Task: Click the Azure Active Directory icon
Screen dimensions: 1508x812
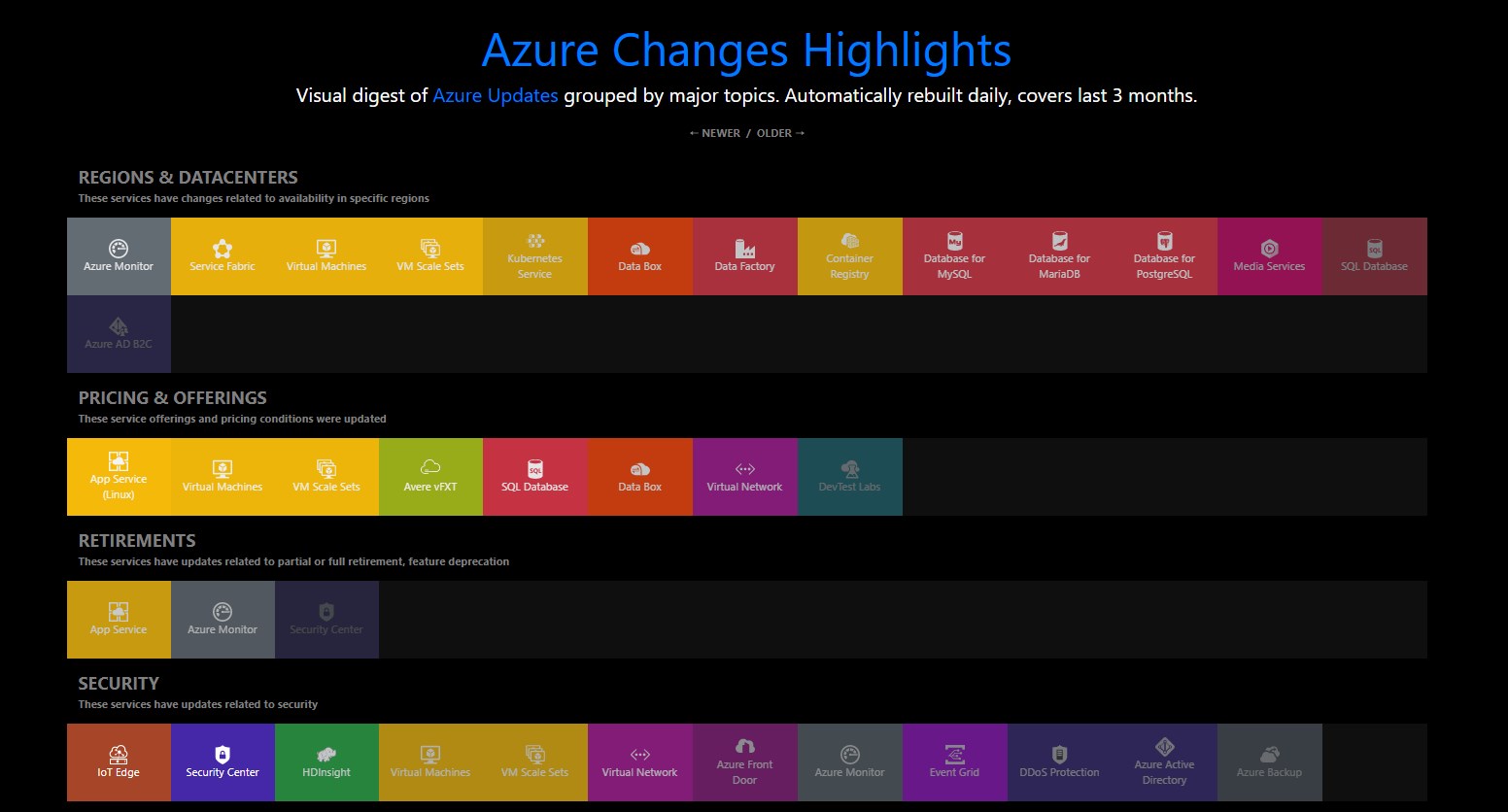Action: [x=1164, y=761]
